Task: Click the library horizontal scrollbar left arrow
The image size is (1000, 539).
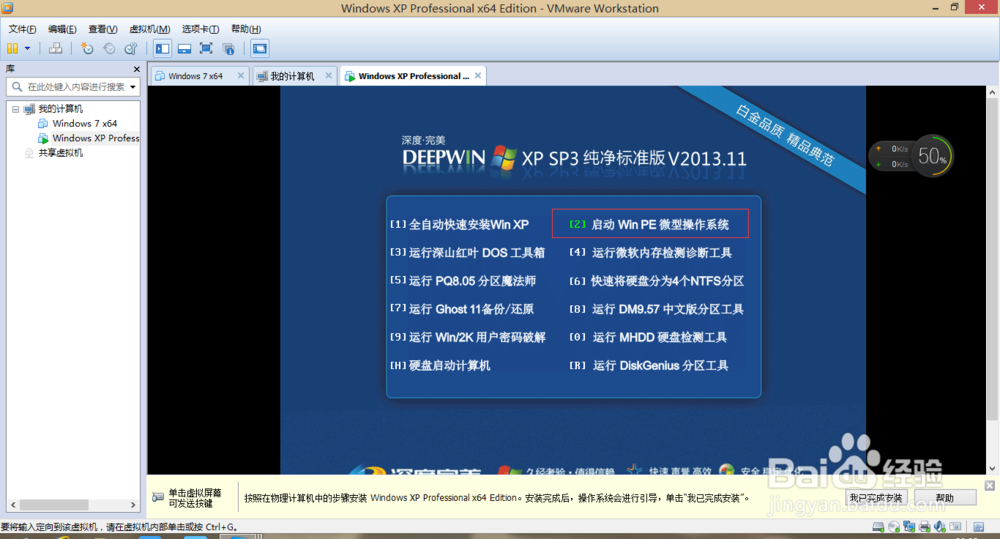Action: pos(13,505)
